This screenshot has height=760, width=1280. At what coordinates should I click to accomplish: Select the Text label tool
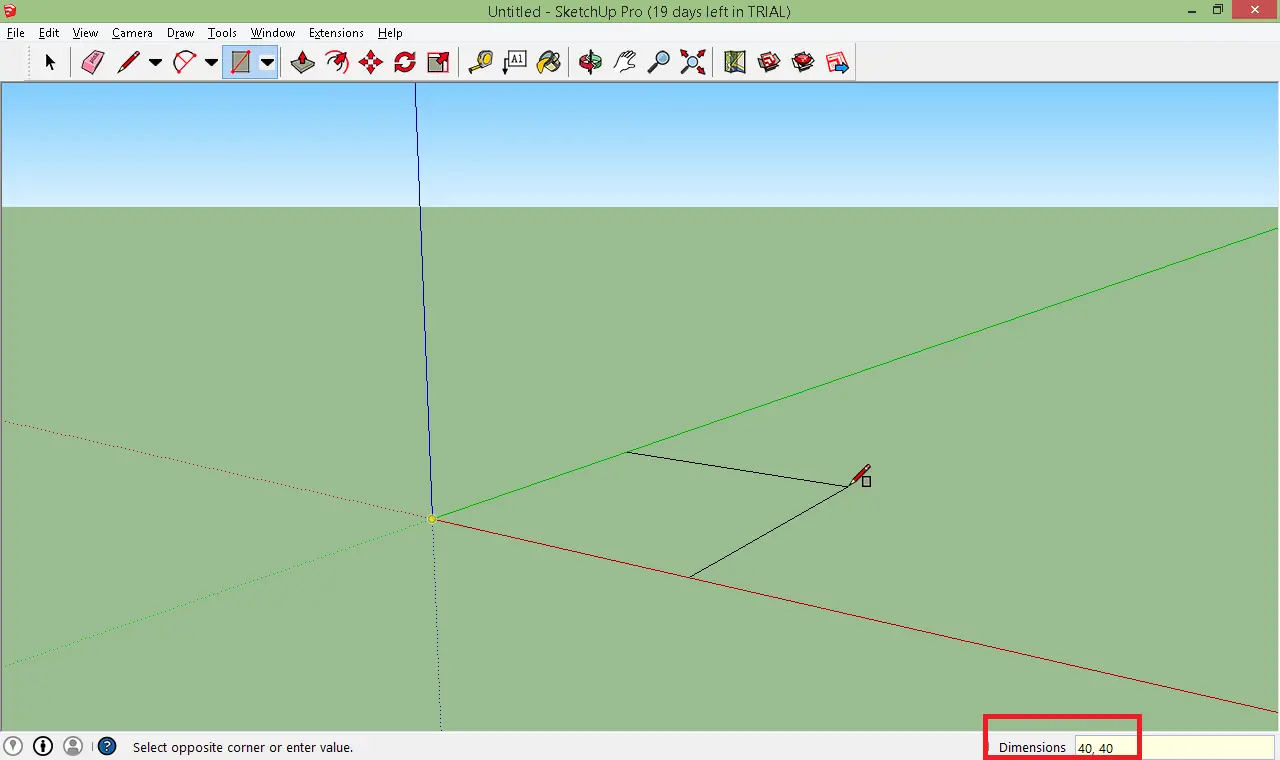[x=514, y=62]
